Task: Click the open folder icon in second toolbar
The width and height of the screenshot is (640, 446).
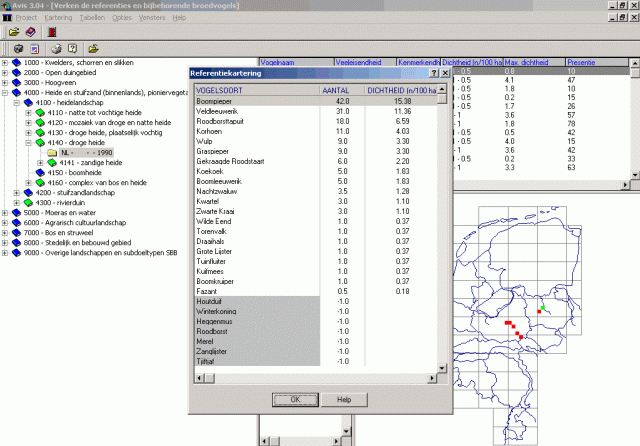Action: (93, 49)
